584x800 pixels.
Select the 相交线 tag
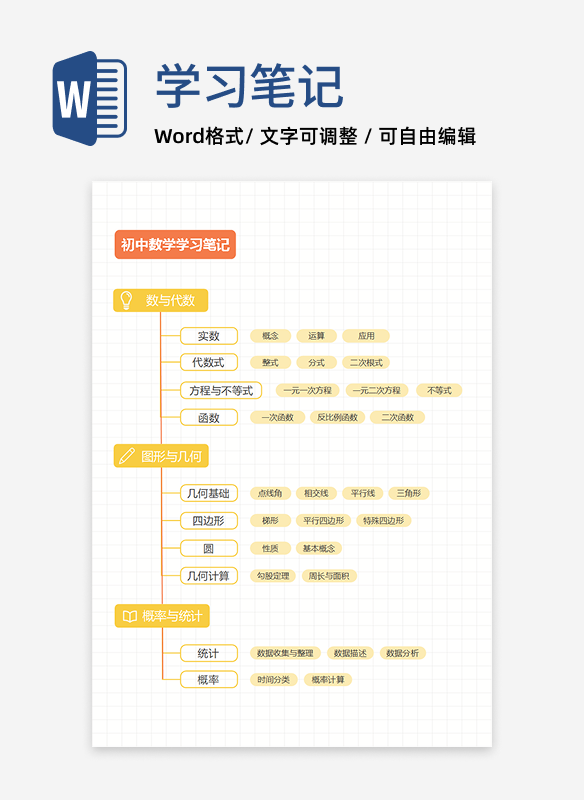click(316, 493)
